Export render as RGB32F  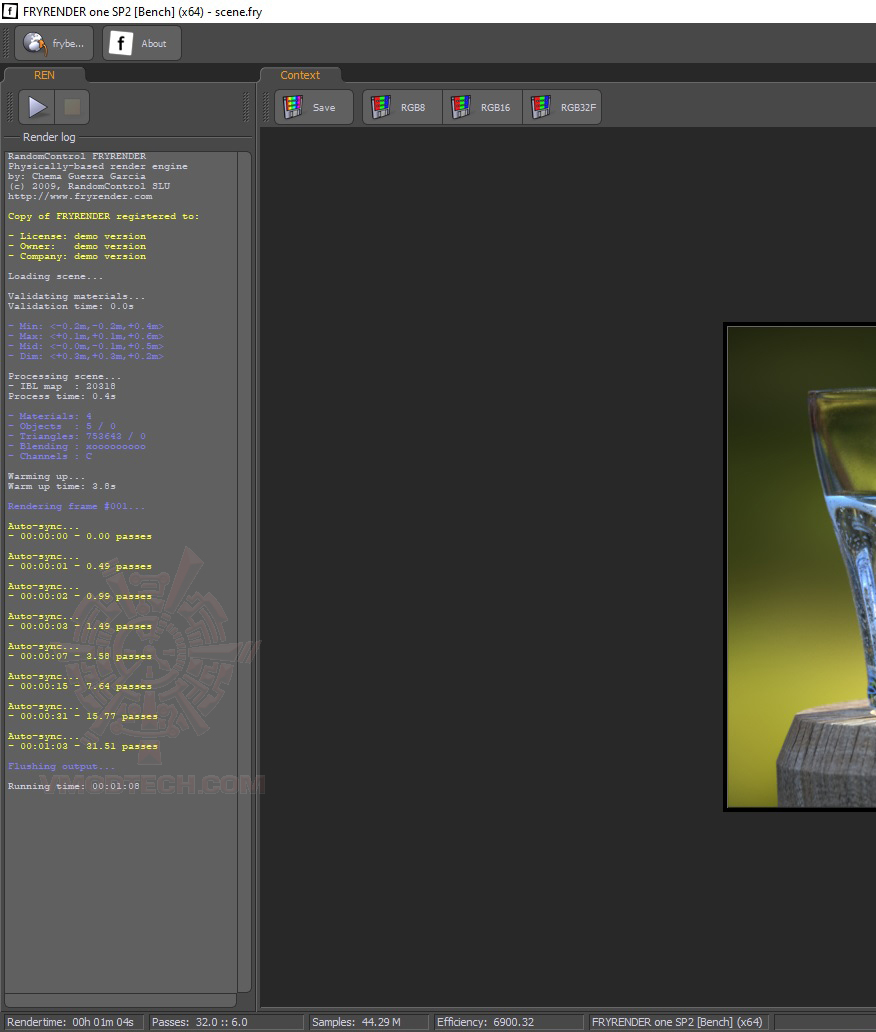pos(562,107)
